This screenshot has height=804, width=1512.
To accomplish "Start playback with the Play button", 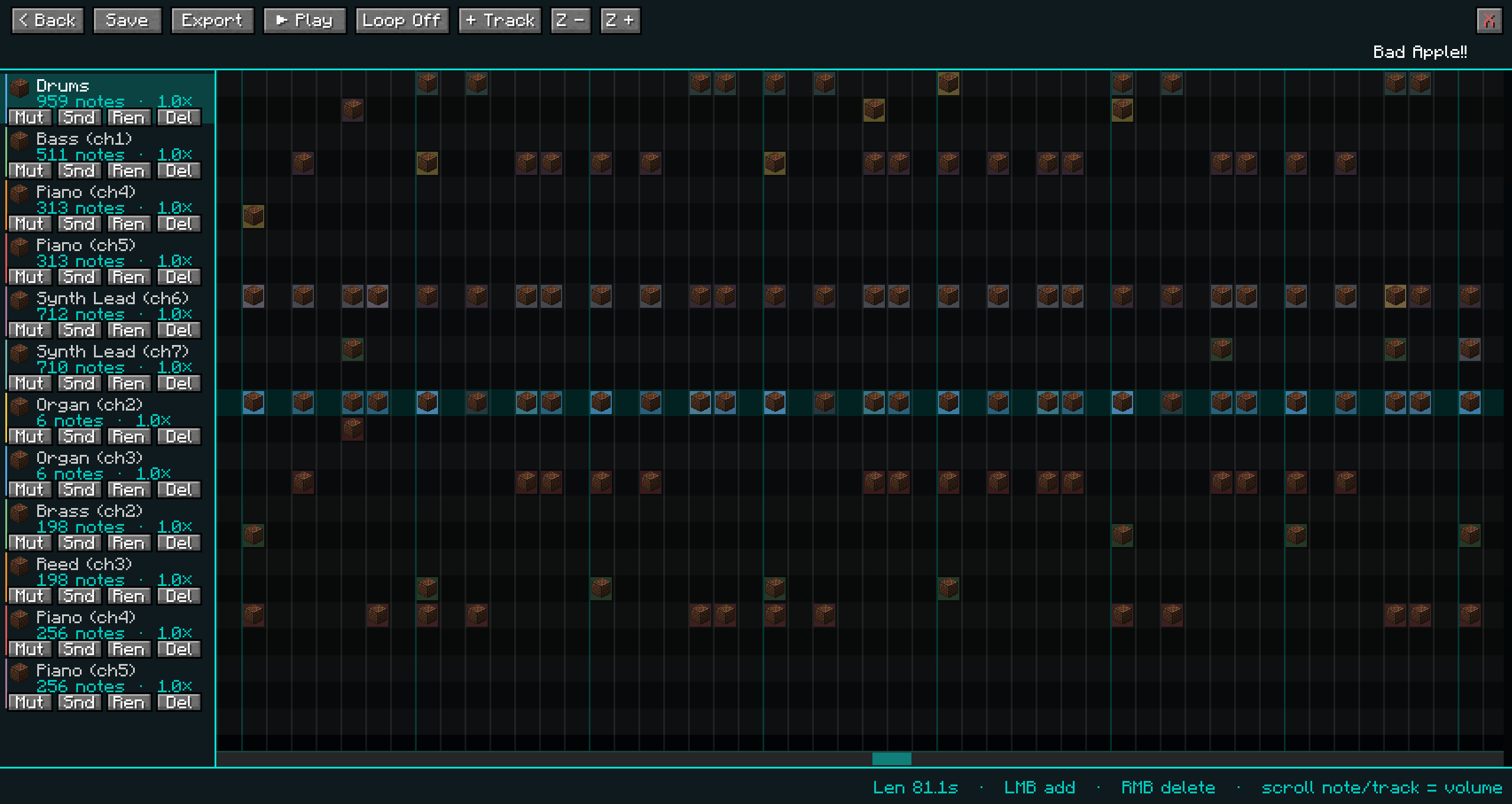I will [x=304, y=21].
